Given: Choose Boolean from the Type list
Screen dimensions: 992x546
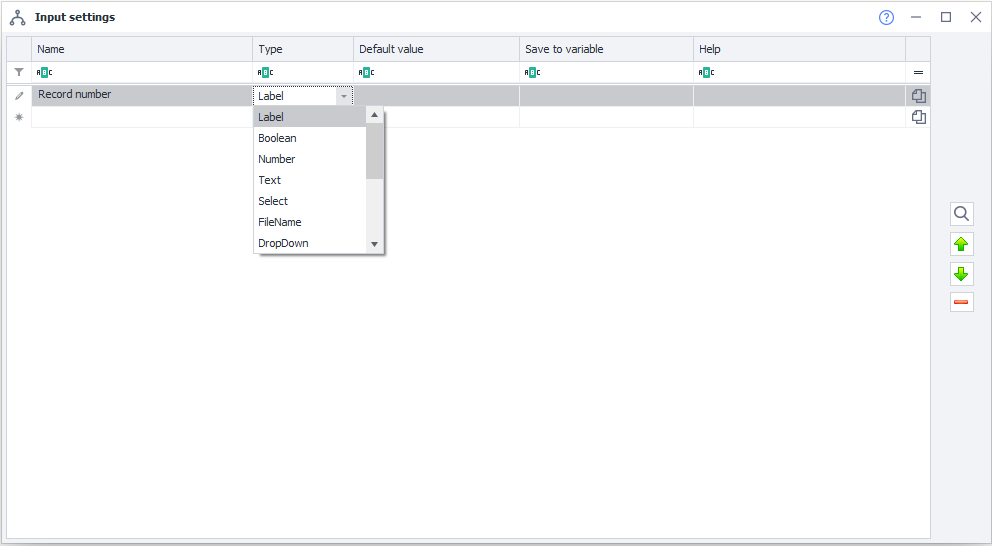Looking at the screenshot, I should [277, 138].
